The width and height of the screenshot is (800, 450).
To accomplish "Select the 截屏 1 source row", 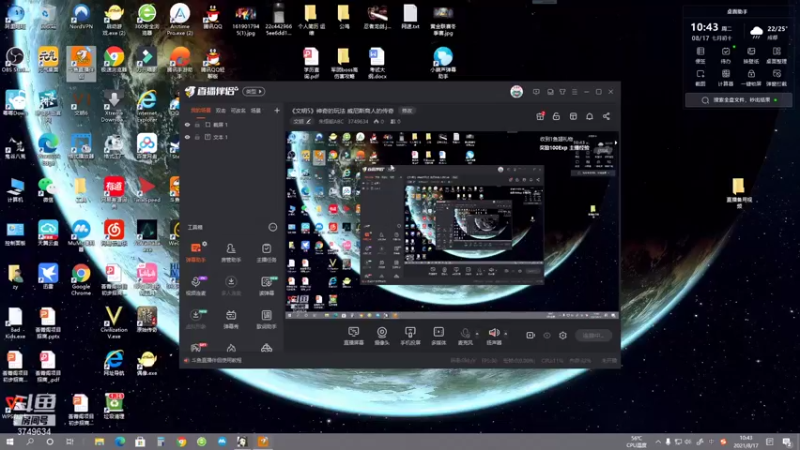I will coord(232,124).
